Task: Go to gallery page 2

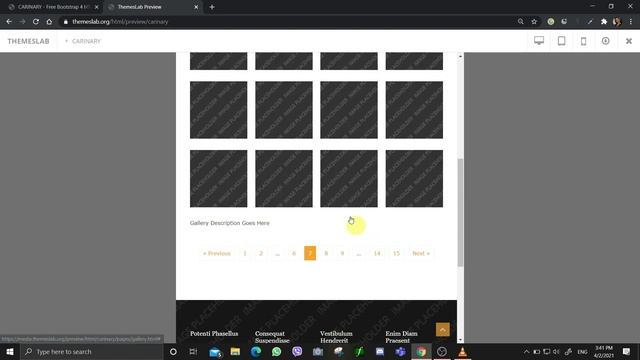Action: point(261,253)
